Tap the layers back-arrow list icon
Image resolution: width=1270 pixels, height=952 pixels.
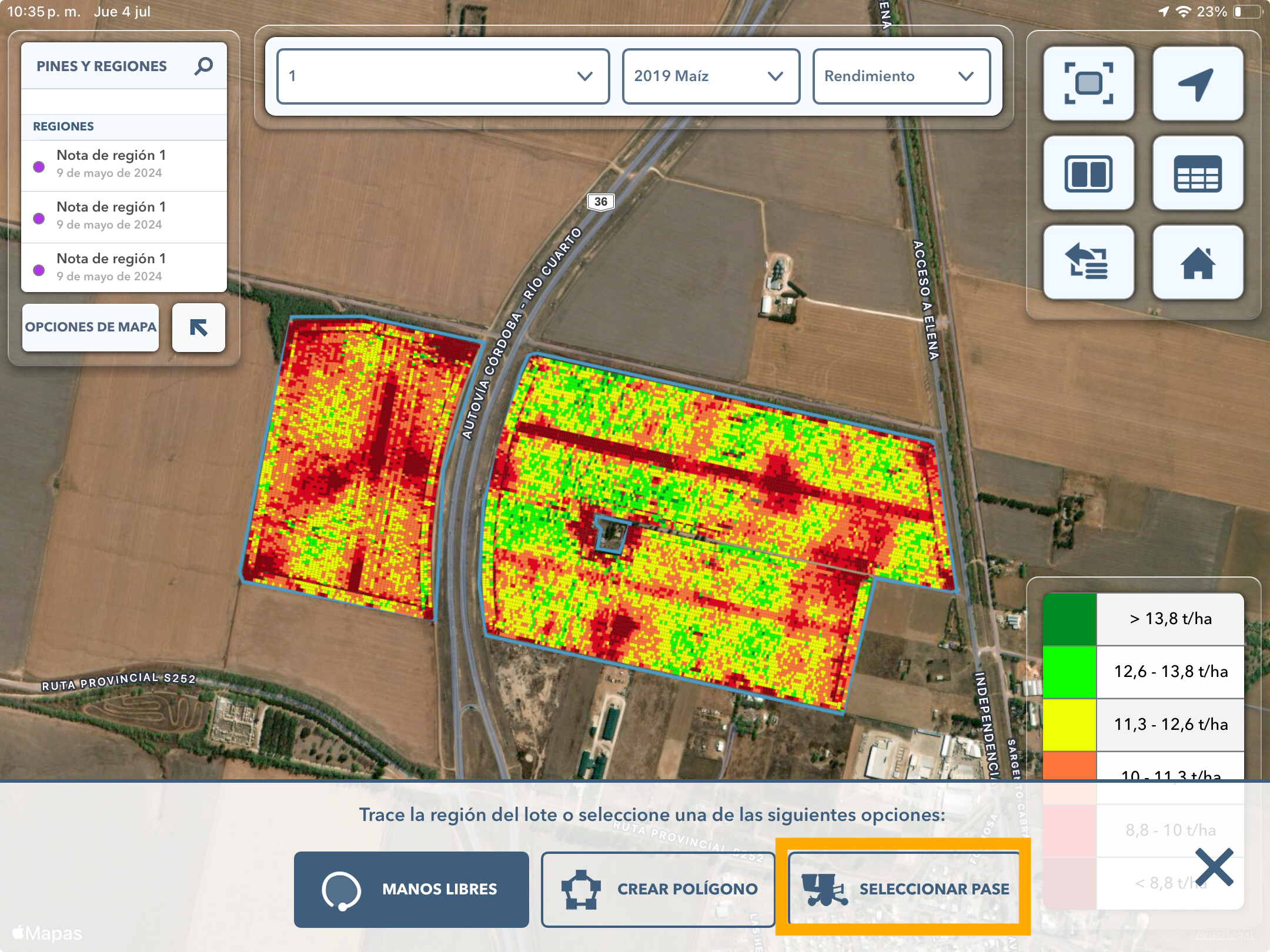[1088, 262]
